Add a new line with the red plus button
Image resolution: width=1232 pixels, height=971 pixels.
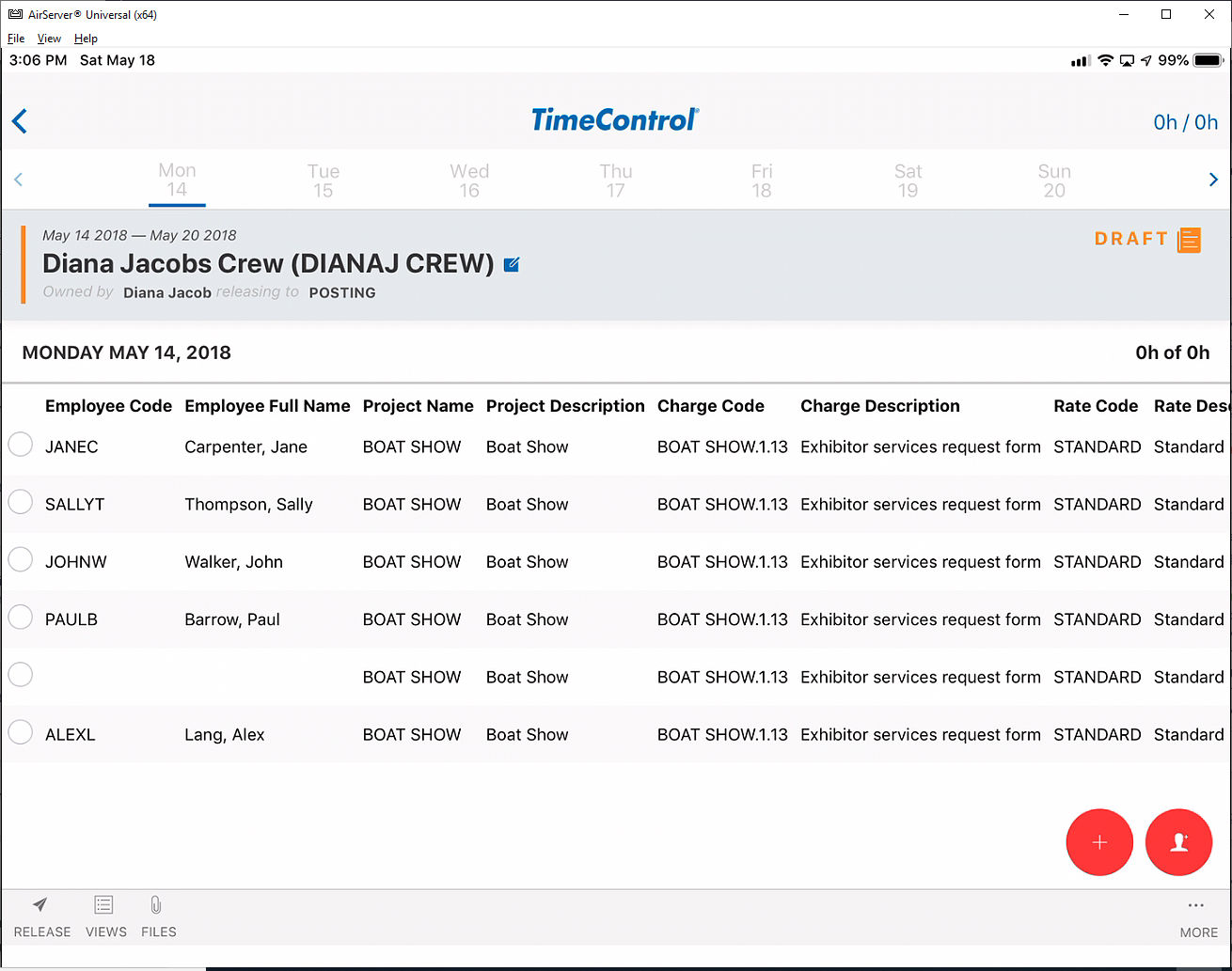pyautogui.click(x=1099, y=842)
